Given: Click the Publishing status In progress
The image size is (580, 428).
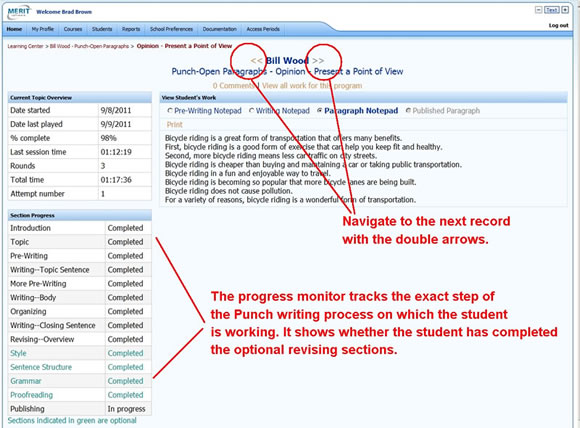Looking at the screenshot, I should point(127,409).
